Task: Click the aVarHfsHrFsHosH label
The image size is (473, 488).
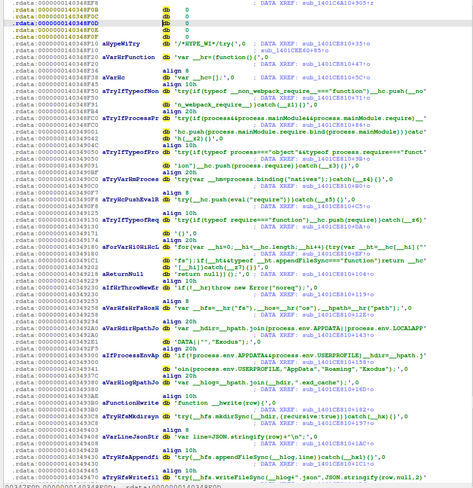Action: 130,308
